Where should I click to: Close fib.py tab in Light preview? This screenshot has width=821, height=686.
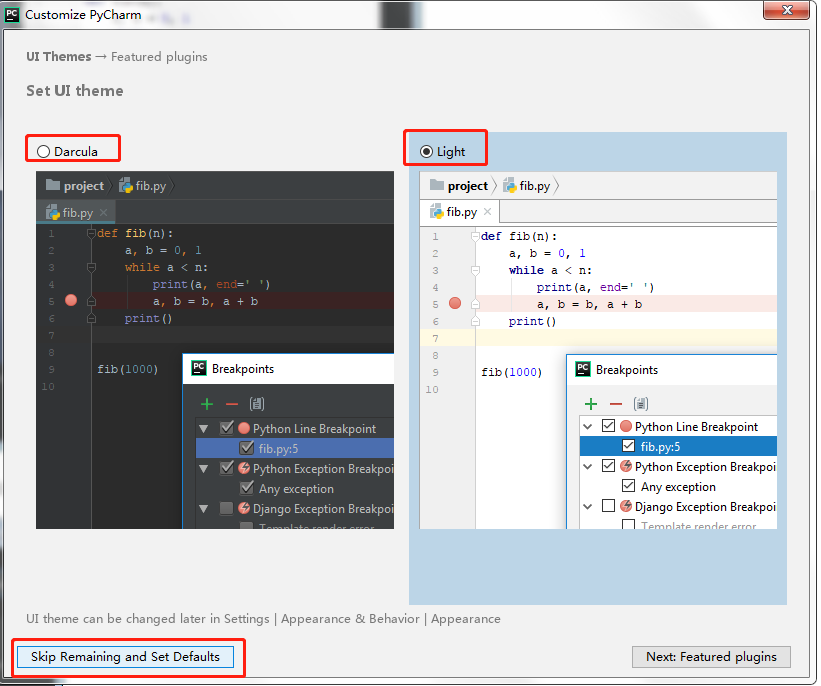click(487, 212)
